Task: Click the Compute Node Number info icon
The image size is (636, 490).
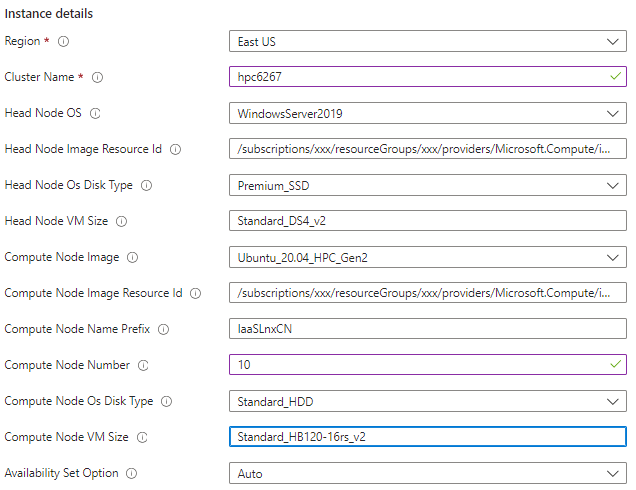Action: (x=143, y=365)
